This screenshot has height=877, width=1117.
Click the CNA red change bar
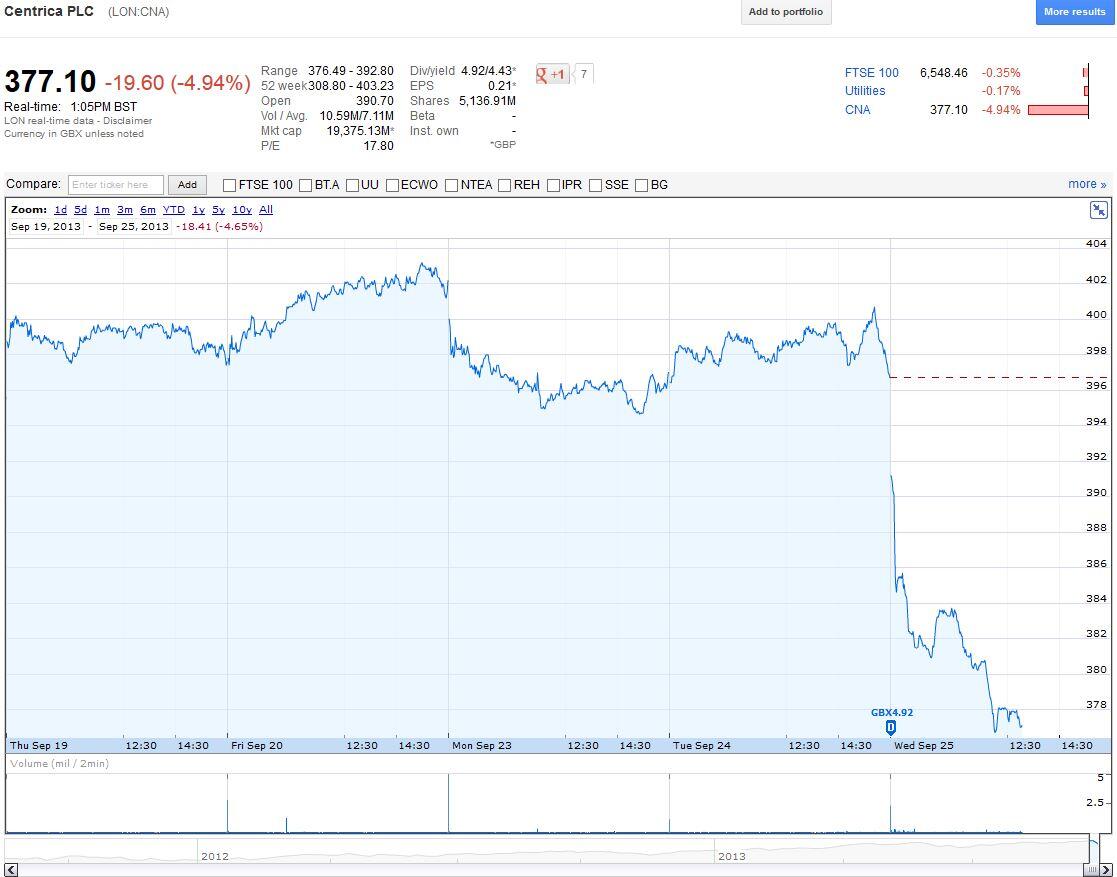pos(1058,110)
